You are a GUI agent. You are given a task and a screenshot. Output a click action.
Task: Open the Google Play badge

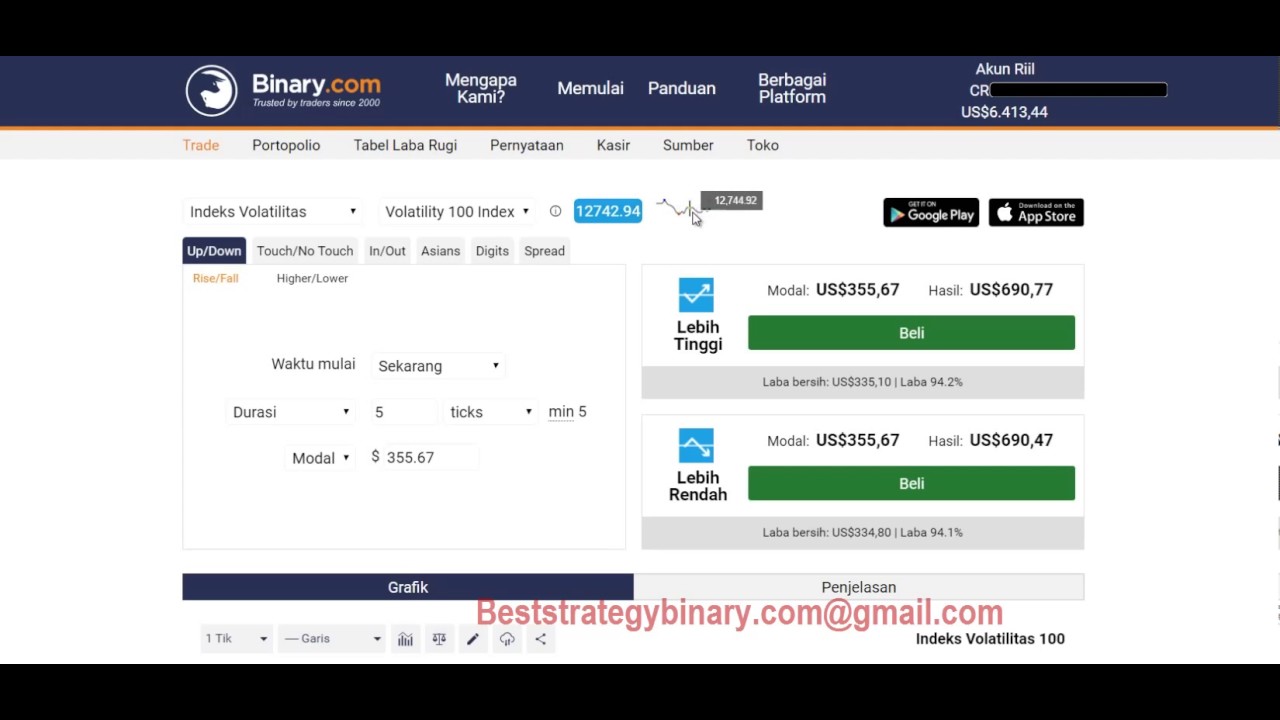point(931,212)
